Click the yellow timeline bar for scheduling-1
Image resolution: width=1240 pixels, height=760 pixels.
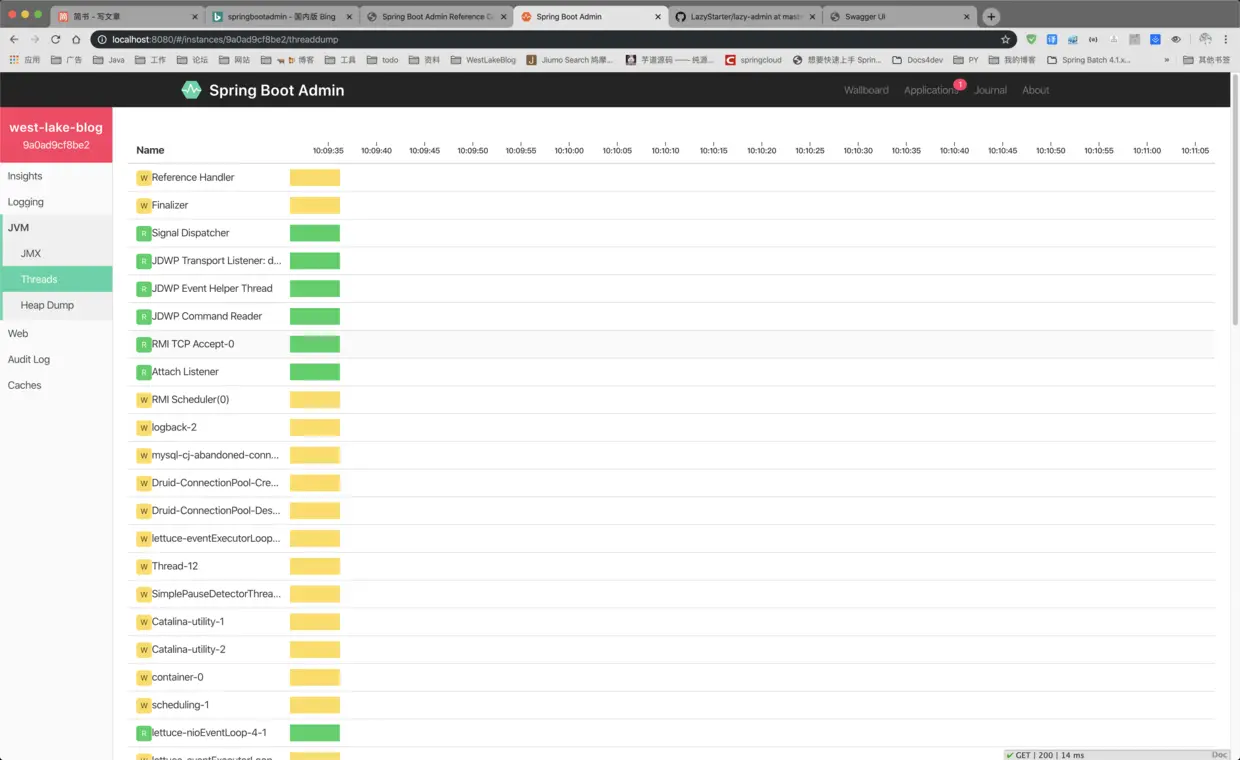[315, 705]
